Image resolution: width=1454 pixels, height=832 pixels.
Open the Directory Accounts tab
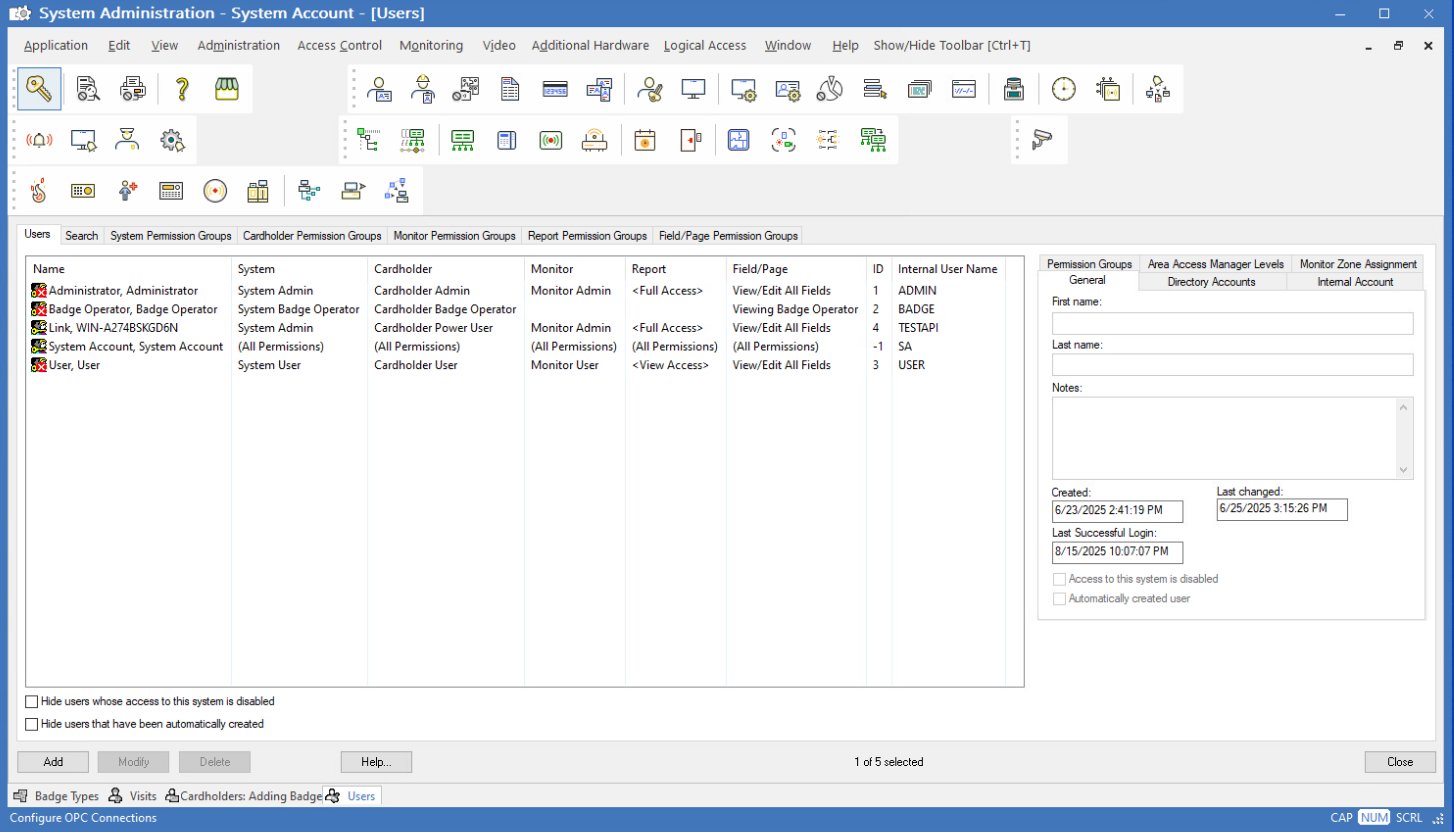pos(1211,282)
